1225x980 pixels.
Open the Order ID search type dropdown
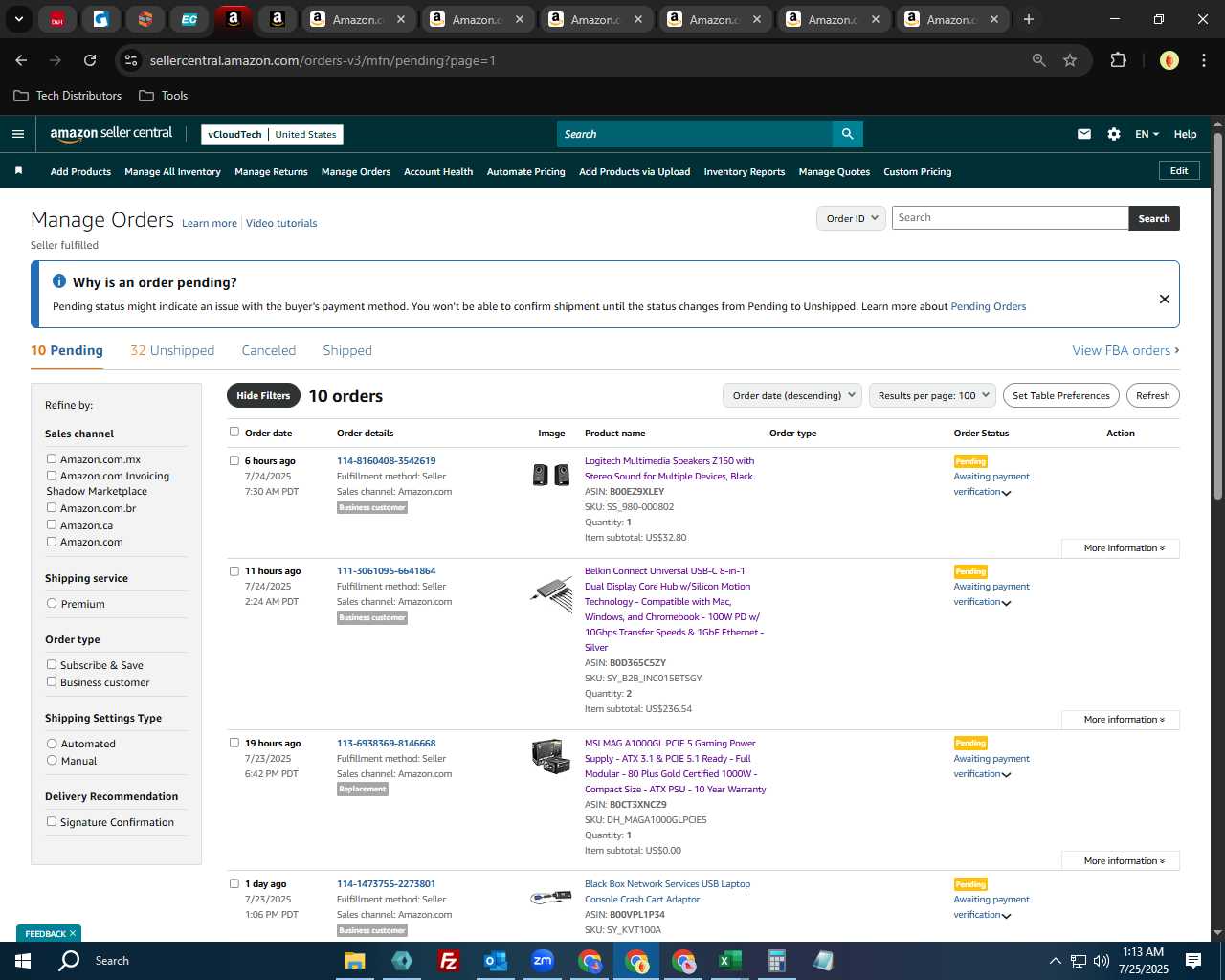coord(851,218)
